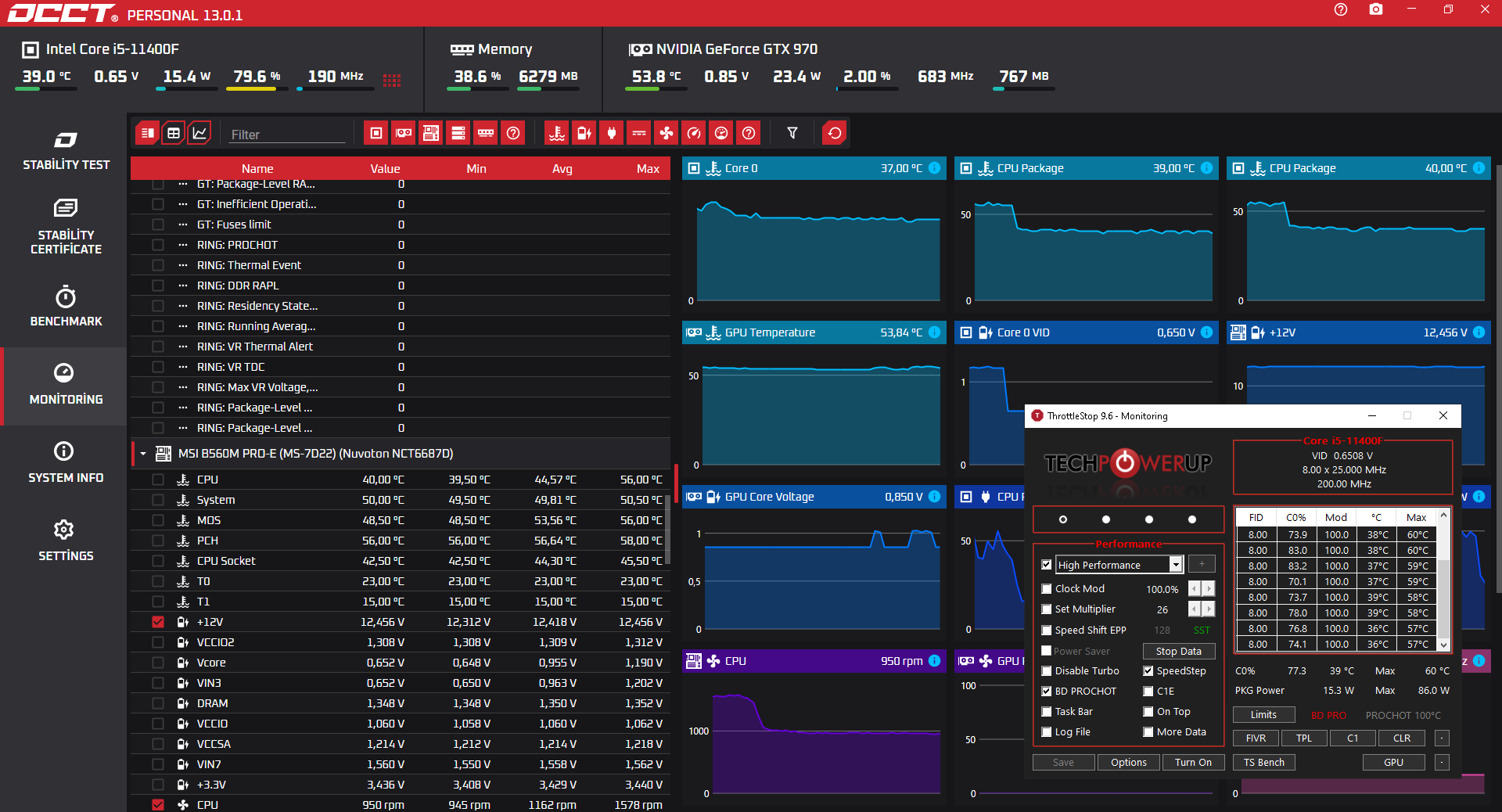Click the funnel filter icon
The height and width of the screenshot is (812, 1502).
tap(792, 133)
